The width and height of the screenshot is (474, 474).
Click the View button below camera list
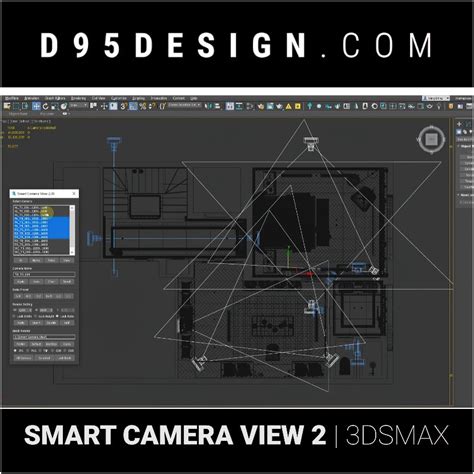coord(67,260)
